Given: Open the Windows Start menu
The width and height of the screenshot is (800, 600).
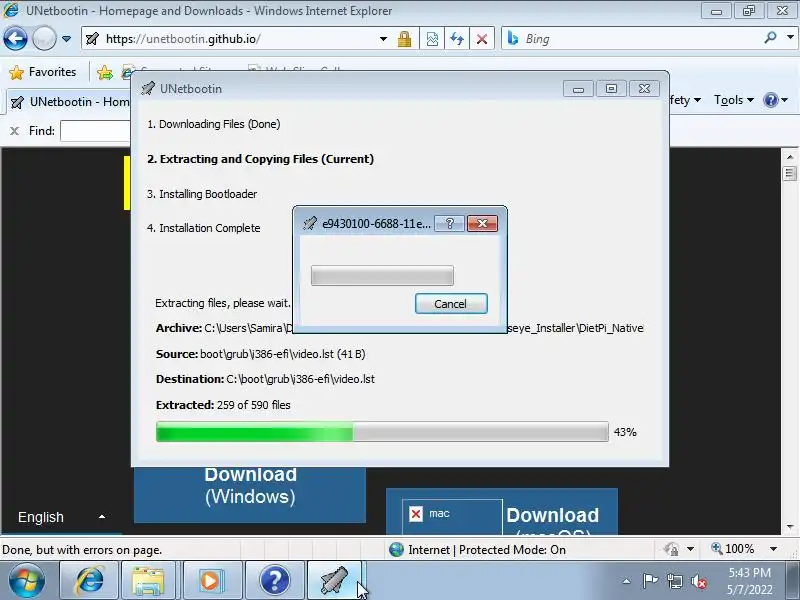Looking at the screenshot, I should pos(27,581).
